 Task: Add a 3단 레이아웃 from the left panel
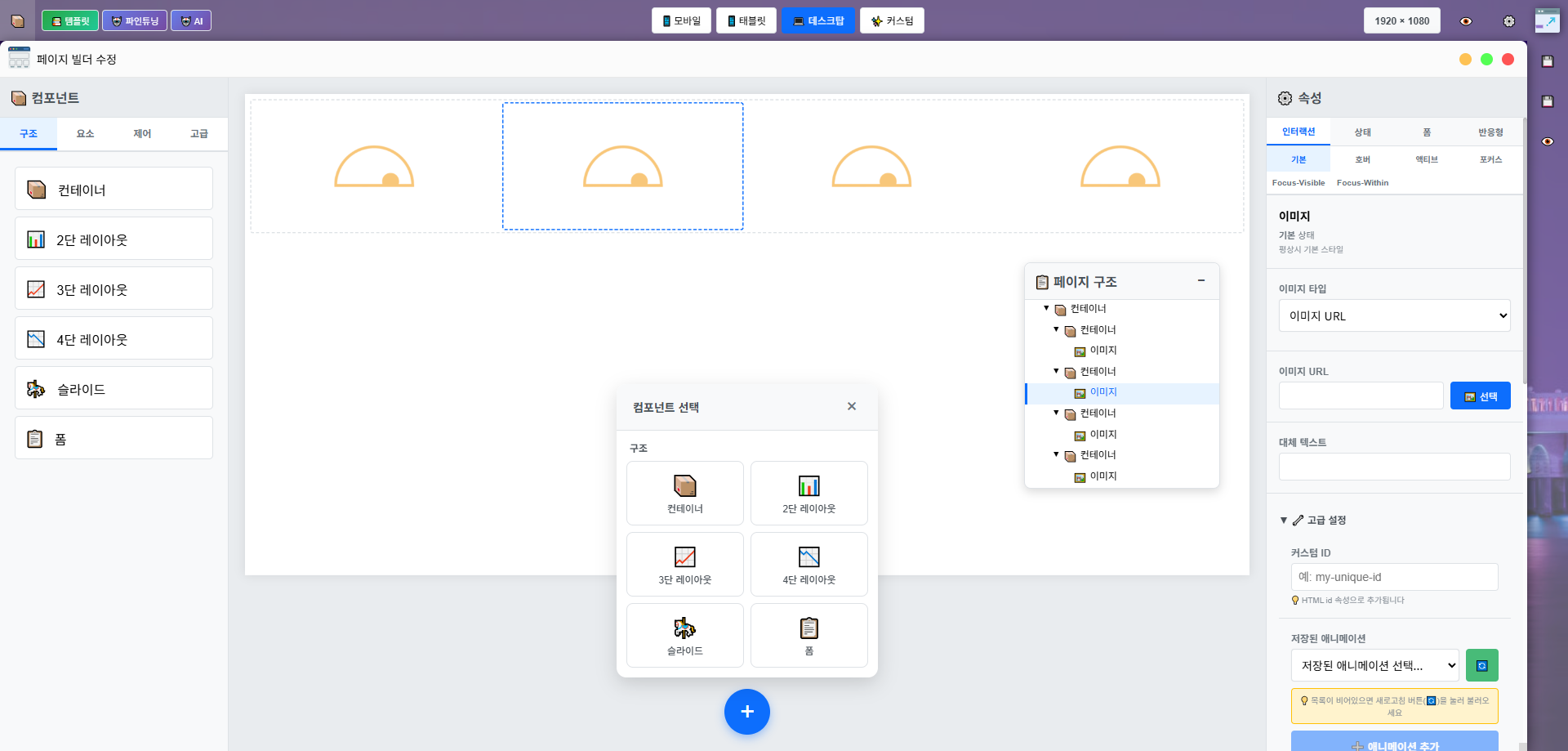[114, 288]
